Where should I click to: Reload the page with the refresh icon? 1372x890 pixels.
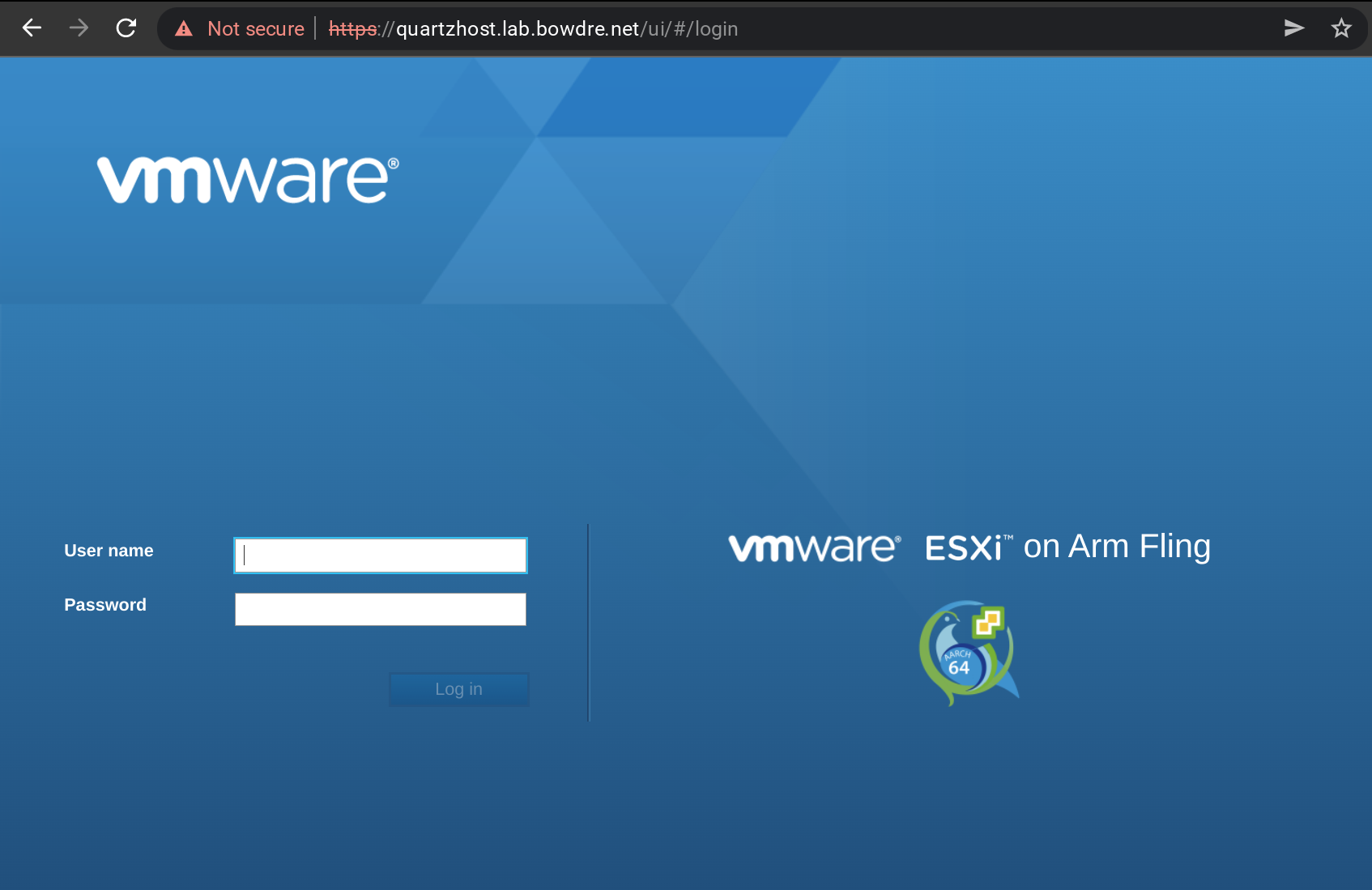pos(126,28)
